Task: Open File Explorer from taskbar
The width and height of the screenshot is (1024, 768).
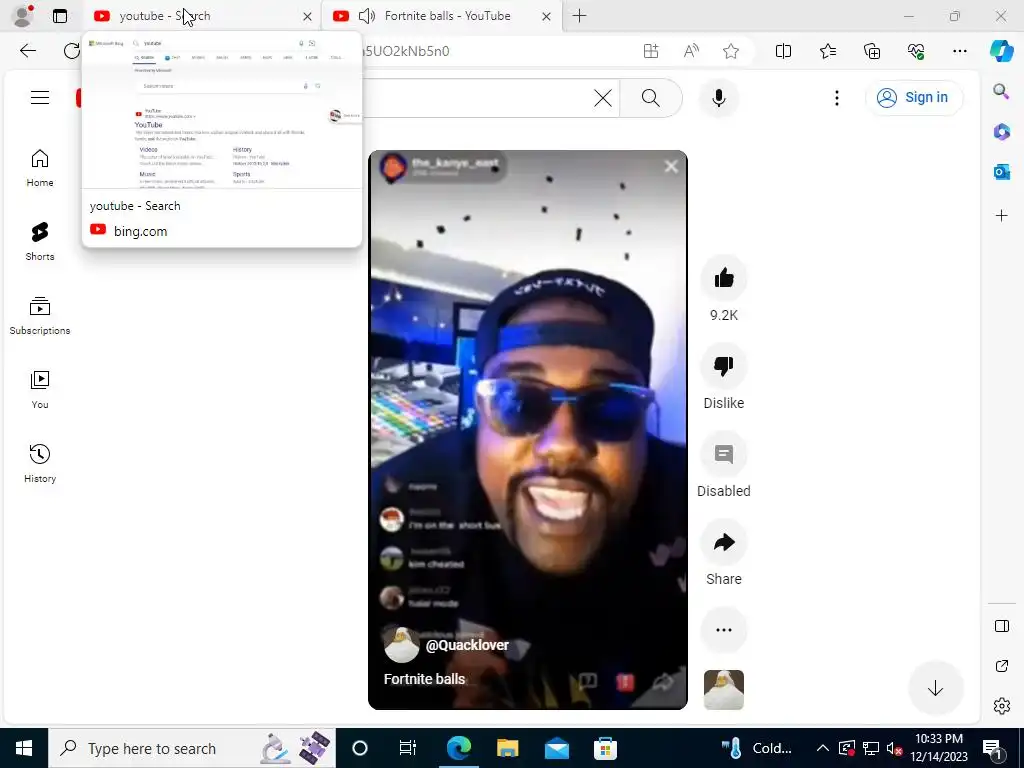Action: [507, 748]
